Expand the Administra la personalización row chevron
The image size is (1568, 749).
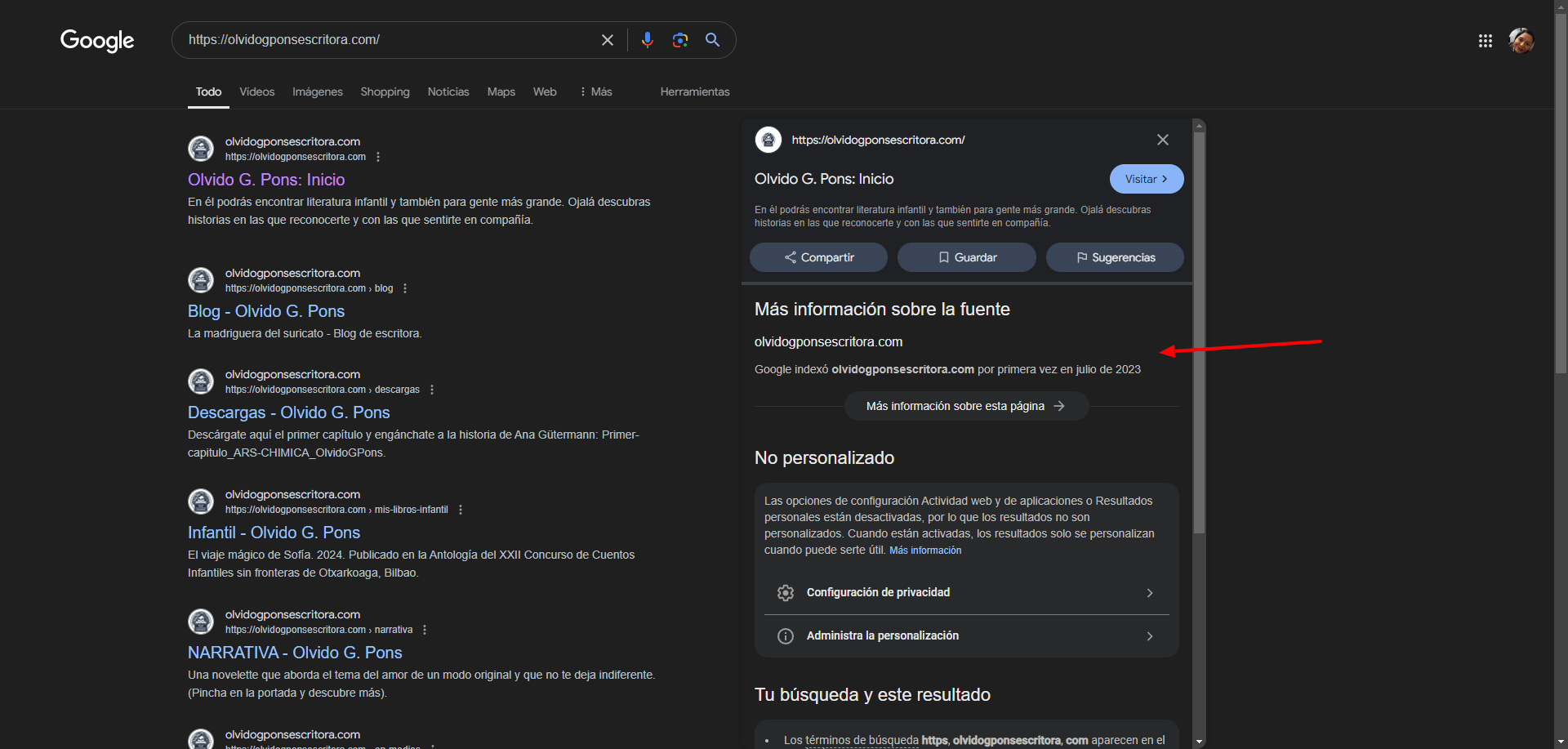tap(1150, 636)
